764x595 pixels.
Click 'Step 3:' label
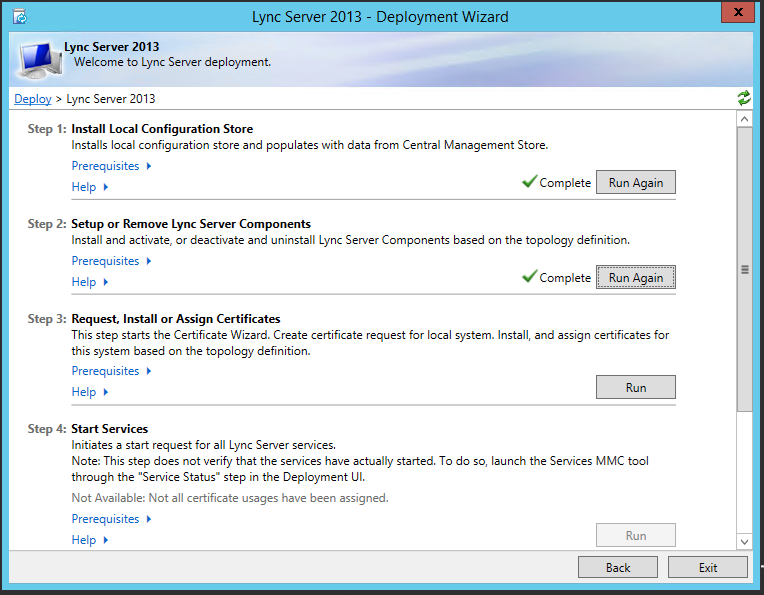(47, 319)
